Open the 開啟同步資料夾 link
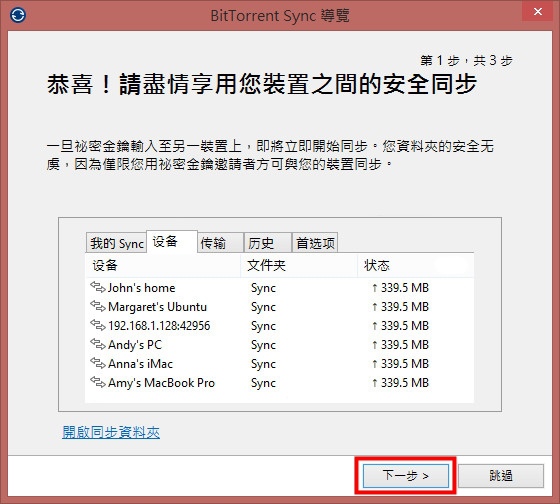This screenshot has width=560, height=504. click(111, 432)
